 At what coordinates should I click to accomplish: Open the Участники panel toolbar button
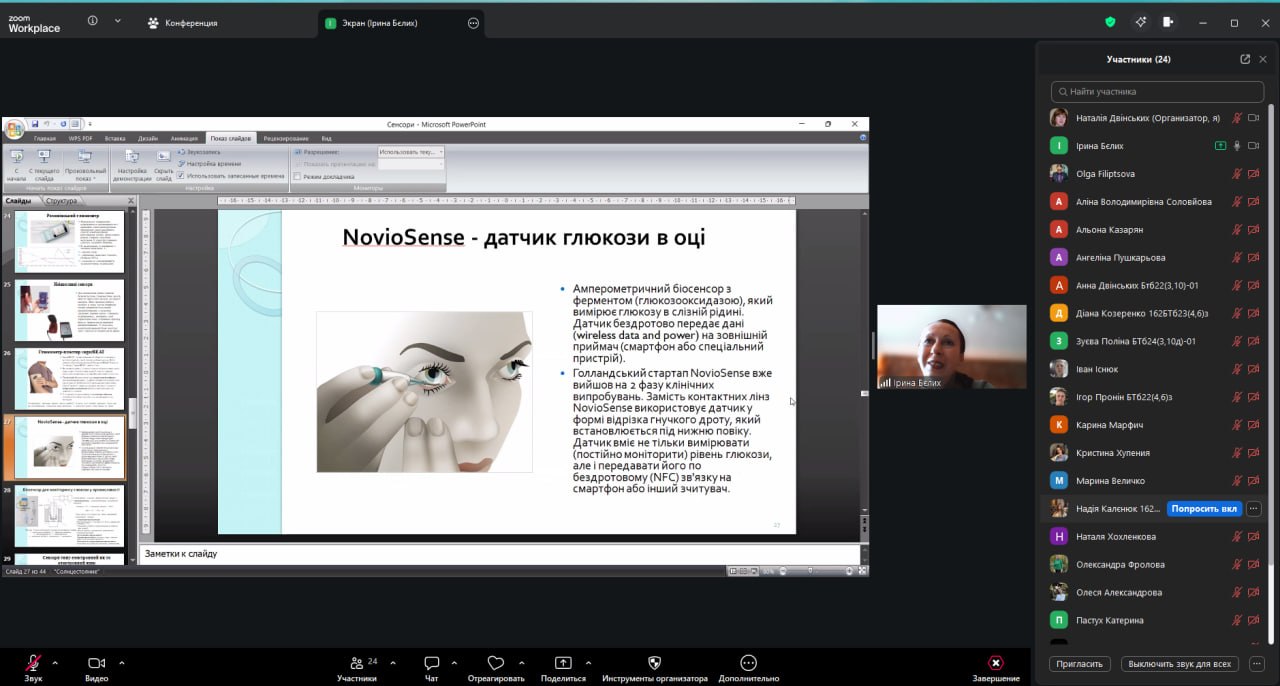pos(357,667)
